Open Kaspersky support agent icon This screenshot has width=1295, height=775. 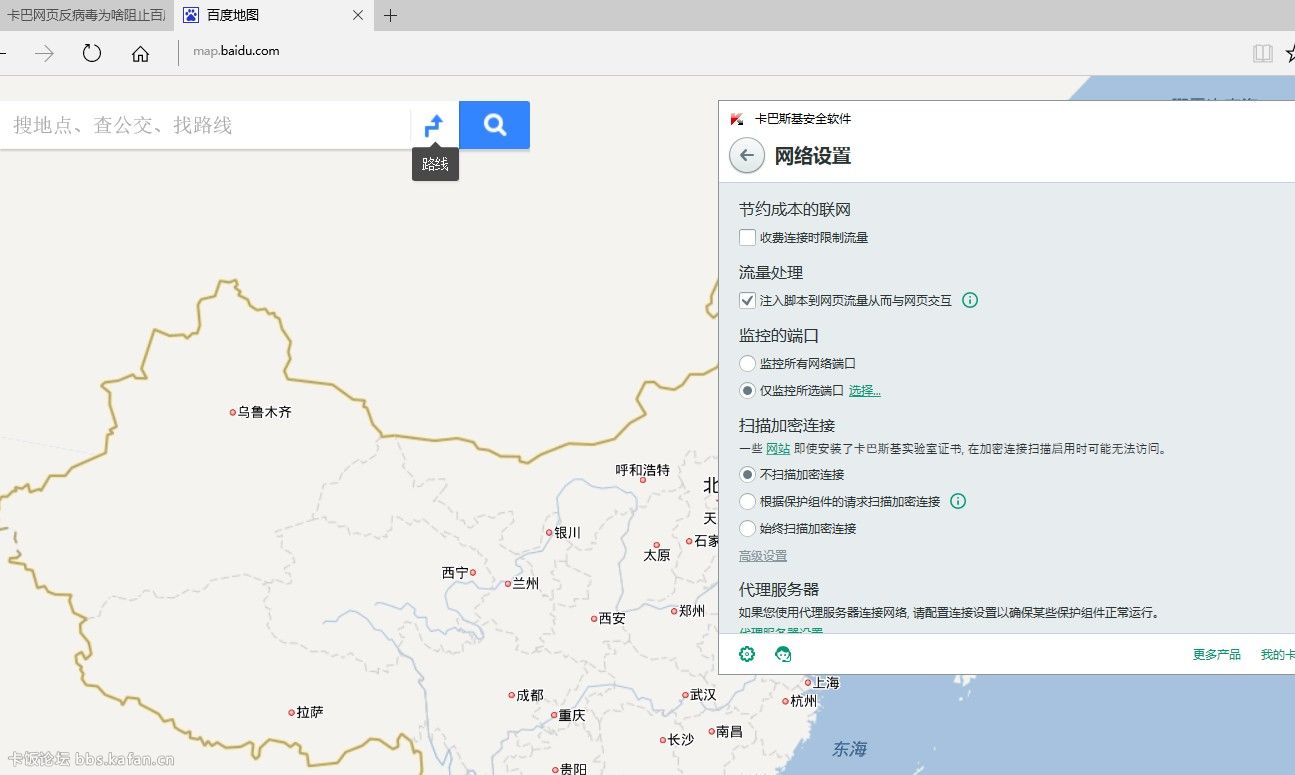(x=783, y=654)
